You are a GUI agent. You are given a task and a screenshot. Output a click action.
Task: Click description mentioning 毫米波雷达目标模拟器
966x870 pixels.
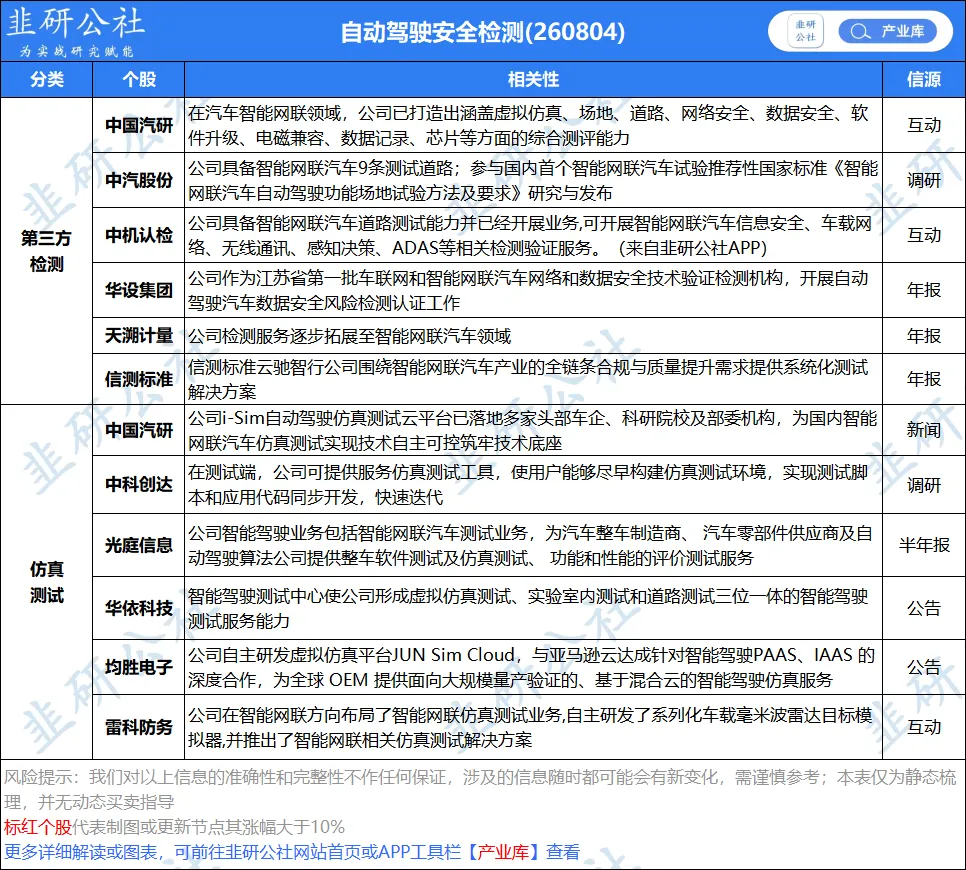click(534, 727)
